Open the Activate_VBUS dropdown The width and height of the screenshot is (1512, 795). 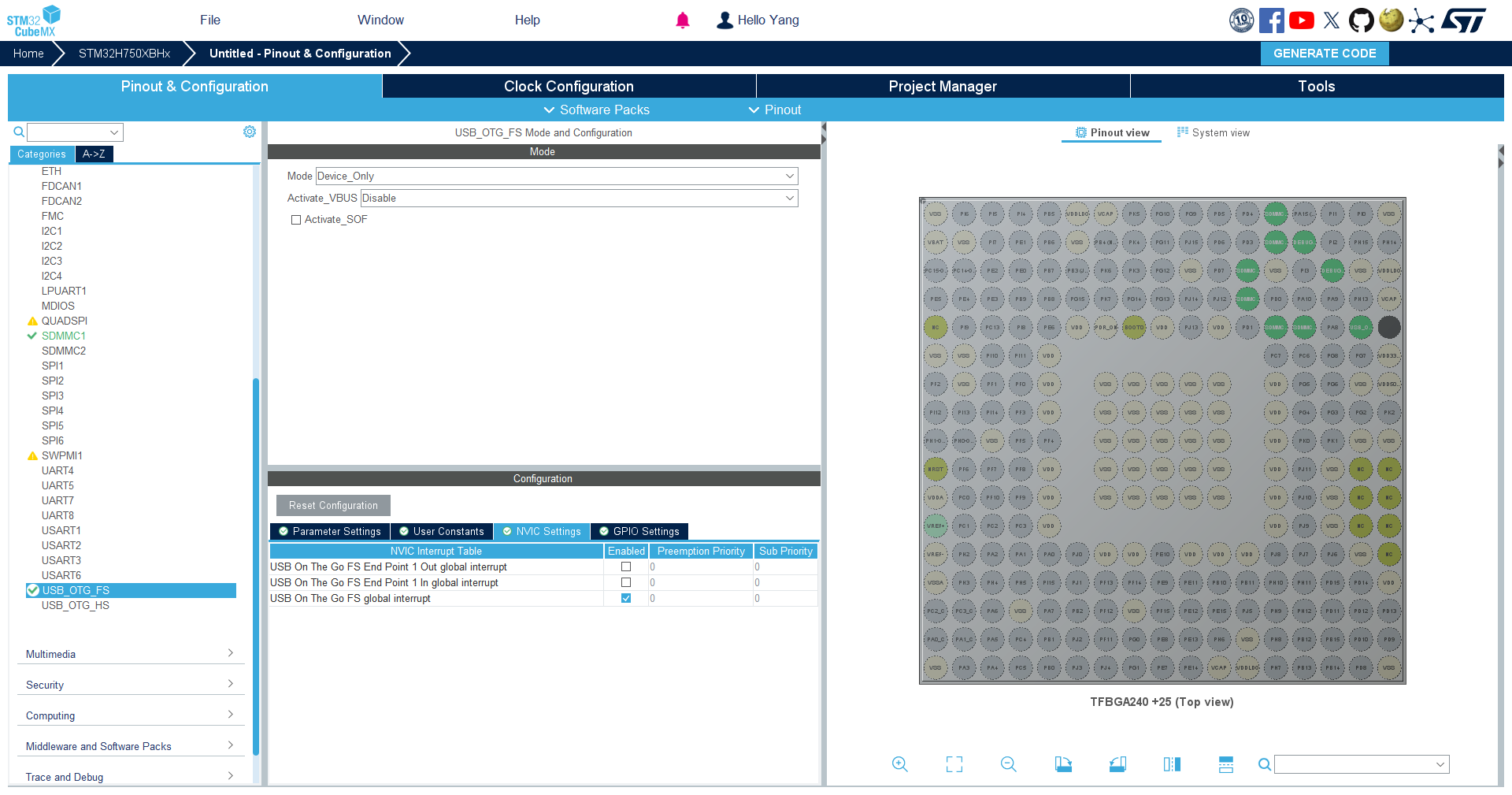click(x=579, y=199)
